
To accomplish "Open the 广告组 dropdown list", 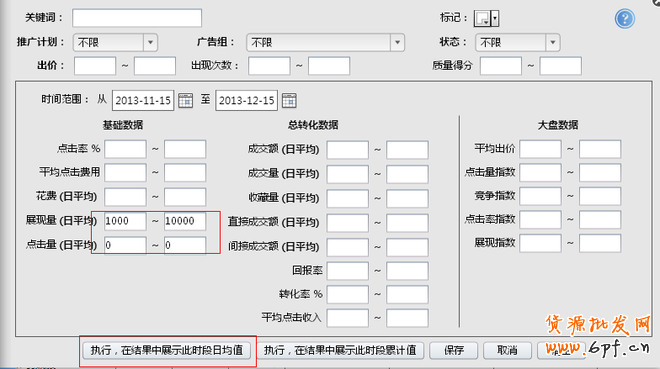I will pyautogui.click(x=397, y=42).
